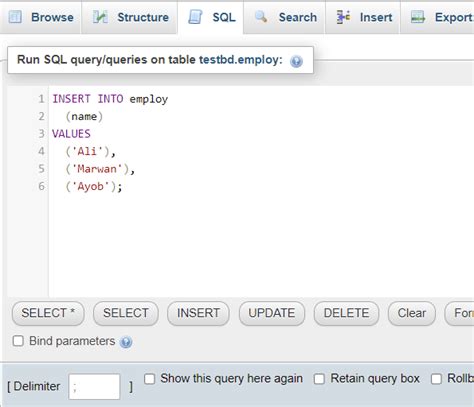The height and width of the screenshot is (407, 474).
Task: Click the SQL tab page icon
Action: pos(195,17)
